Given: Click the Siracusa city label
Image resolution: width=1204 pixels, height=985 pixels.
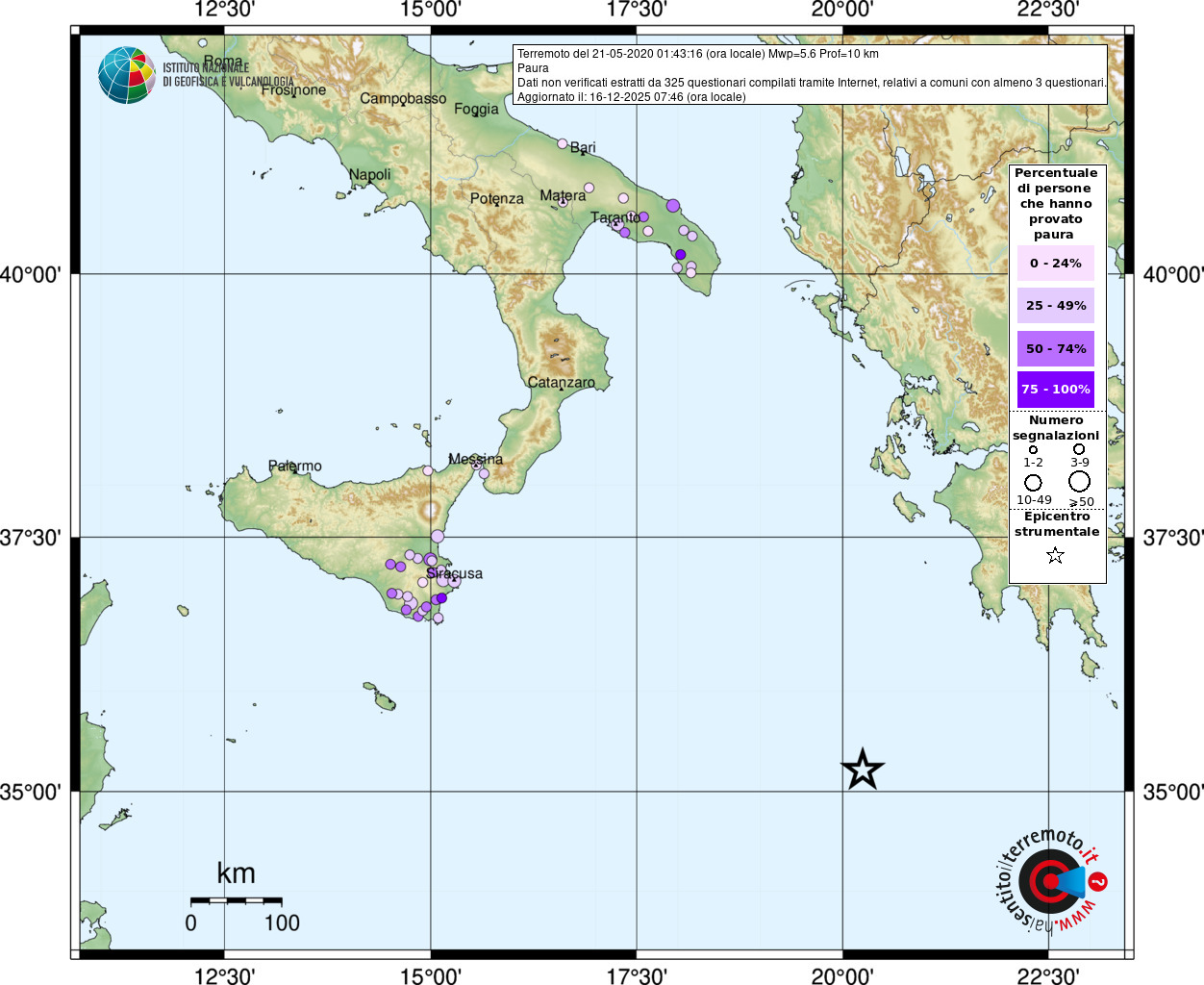Looking at the screenshot, I should [455, 573].
